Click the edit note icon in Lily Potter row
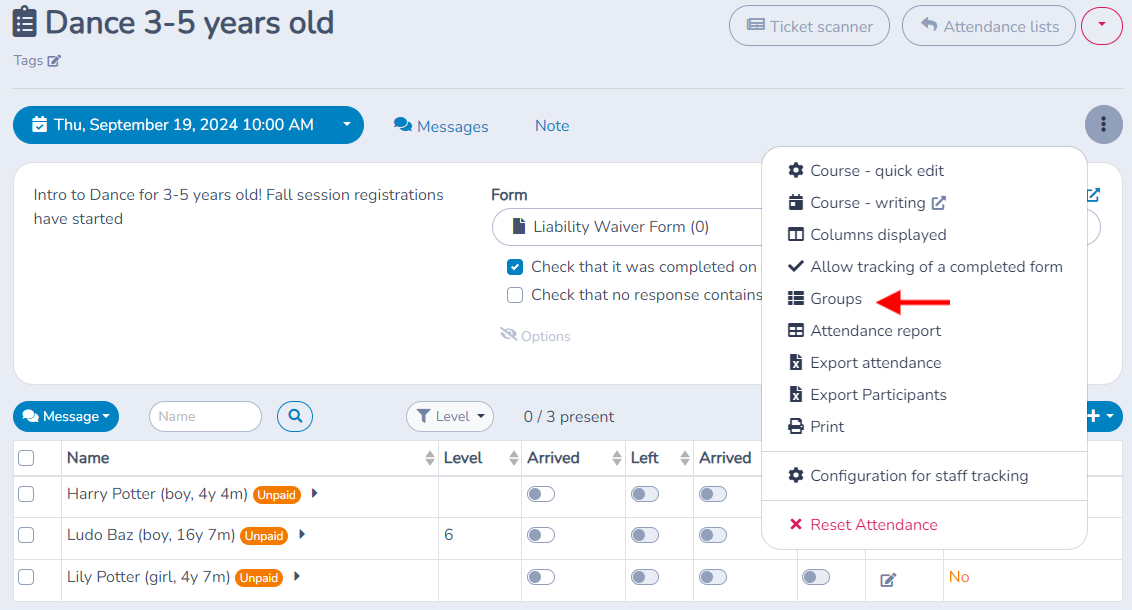1132x610 pixels. (x=888, y=580)
